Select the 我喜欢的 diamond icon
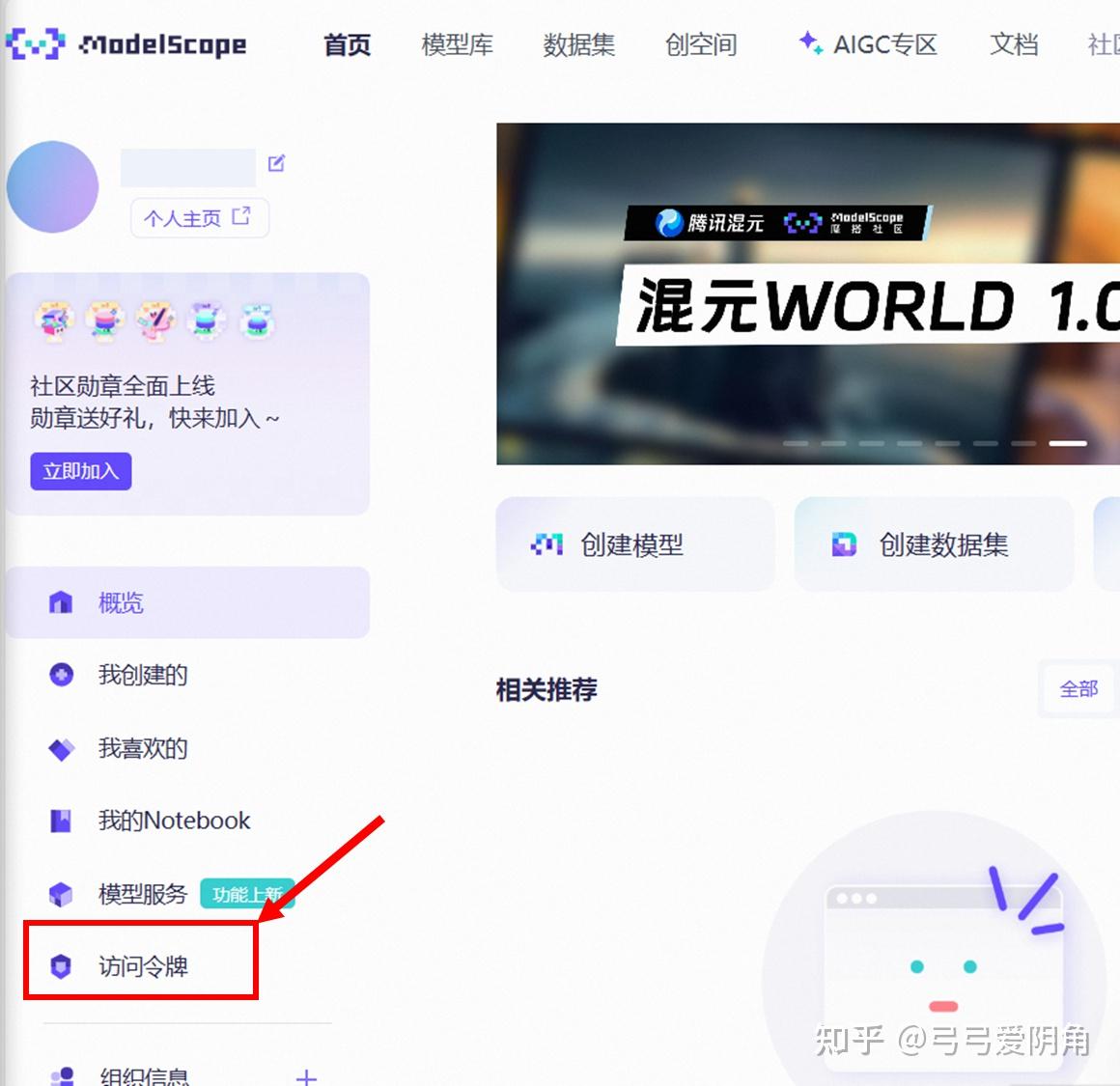 (61, 749)
